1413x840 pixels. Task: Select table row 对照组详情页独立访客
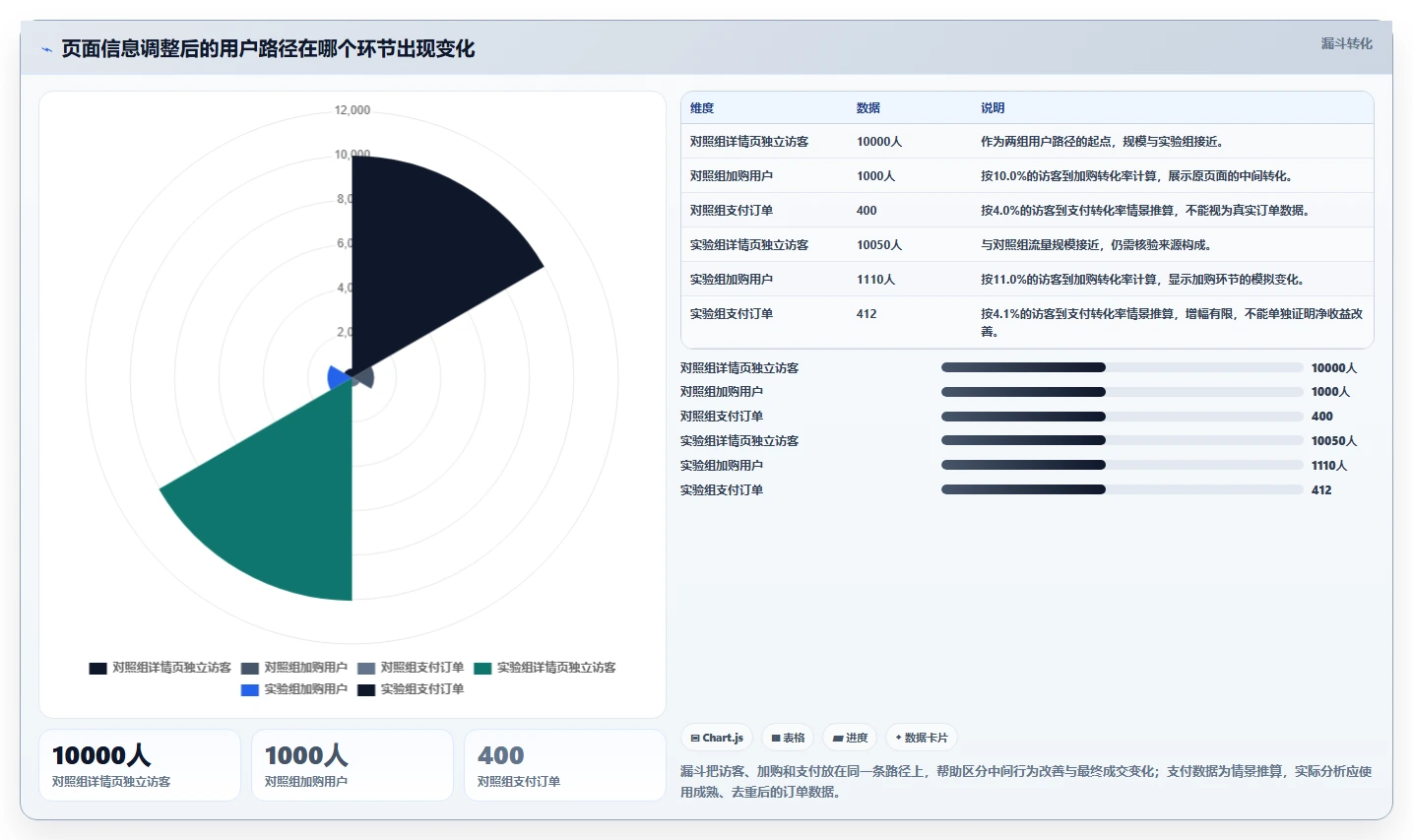pyautogui.click(x=1027, y=142)
